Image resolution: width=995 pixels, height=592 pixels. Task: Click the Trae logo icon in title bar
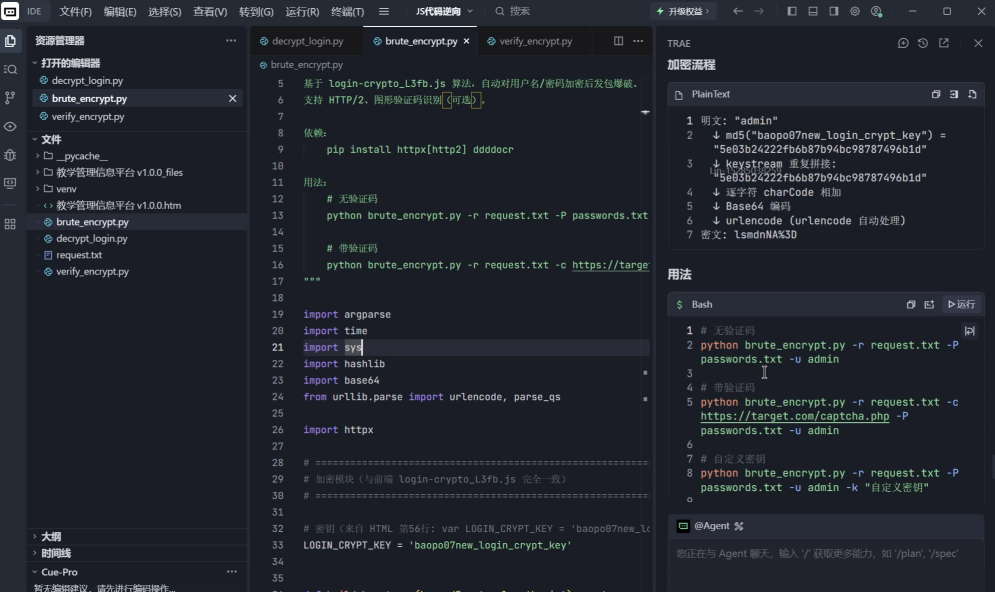(10, 11)
